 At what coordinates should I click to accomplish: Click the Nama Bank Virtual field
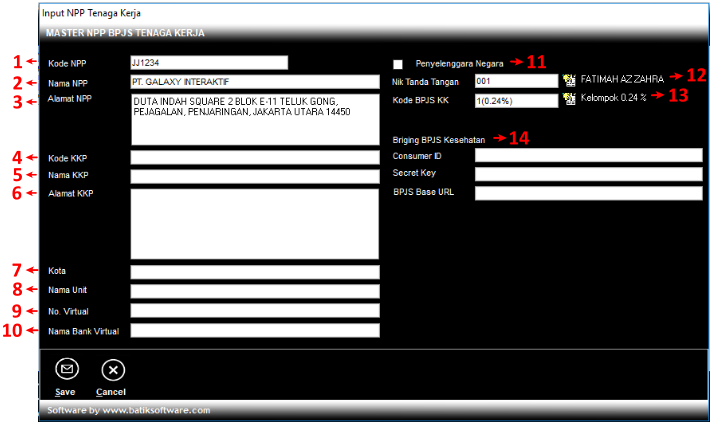pos(255,330)
